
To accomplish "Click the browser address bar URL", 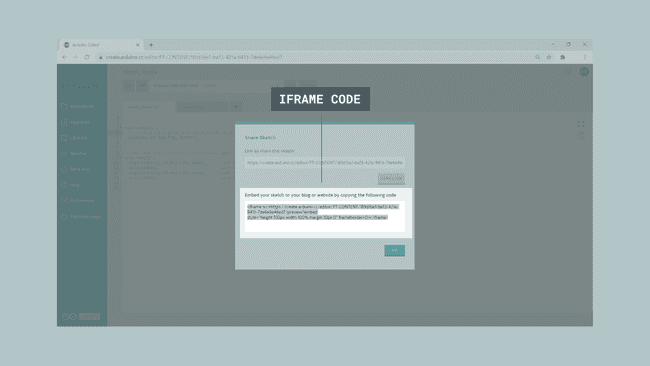I will point(194,57).
